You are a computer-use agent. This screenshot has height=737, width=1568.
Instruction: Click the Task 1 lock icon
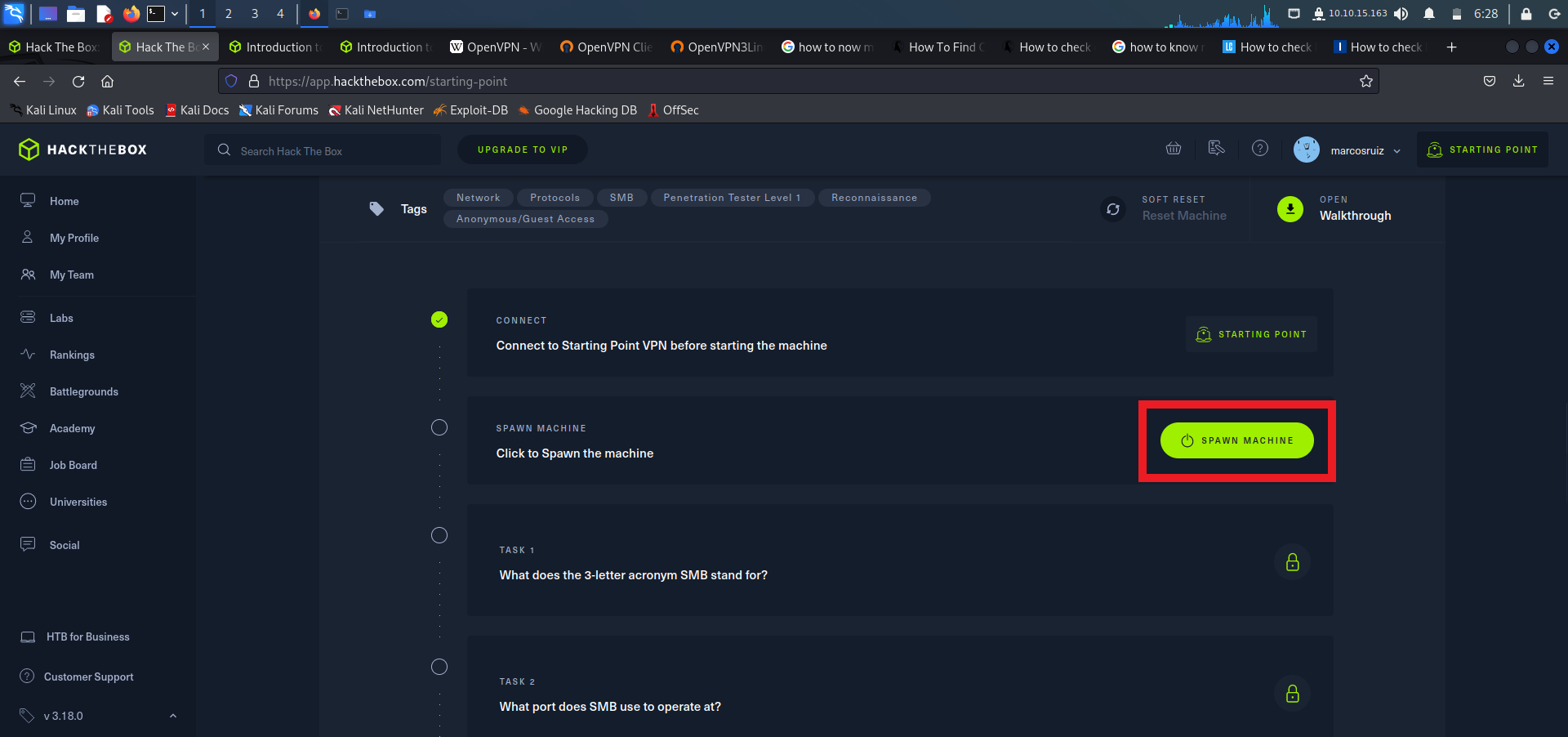click(1292, 562)
